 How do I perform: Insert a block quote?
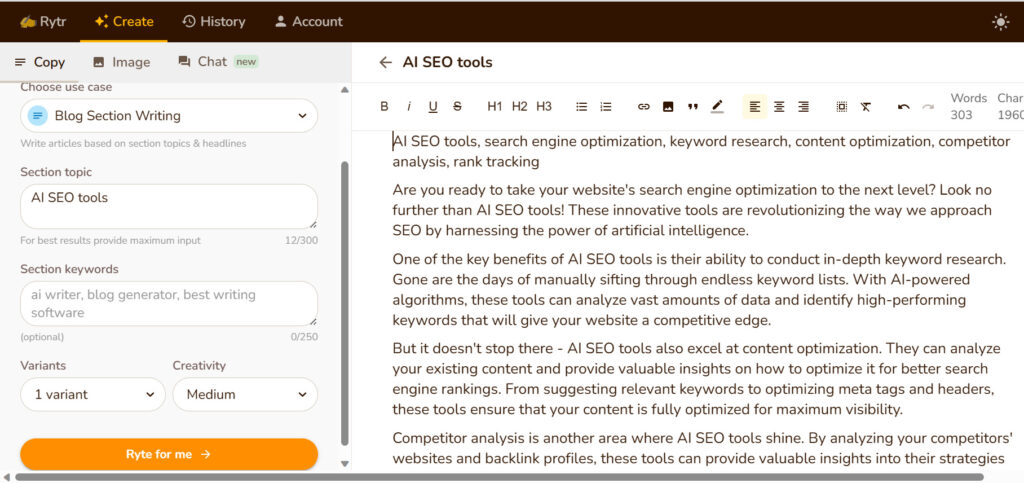(x=693, y=106)
